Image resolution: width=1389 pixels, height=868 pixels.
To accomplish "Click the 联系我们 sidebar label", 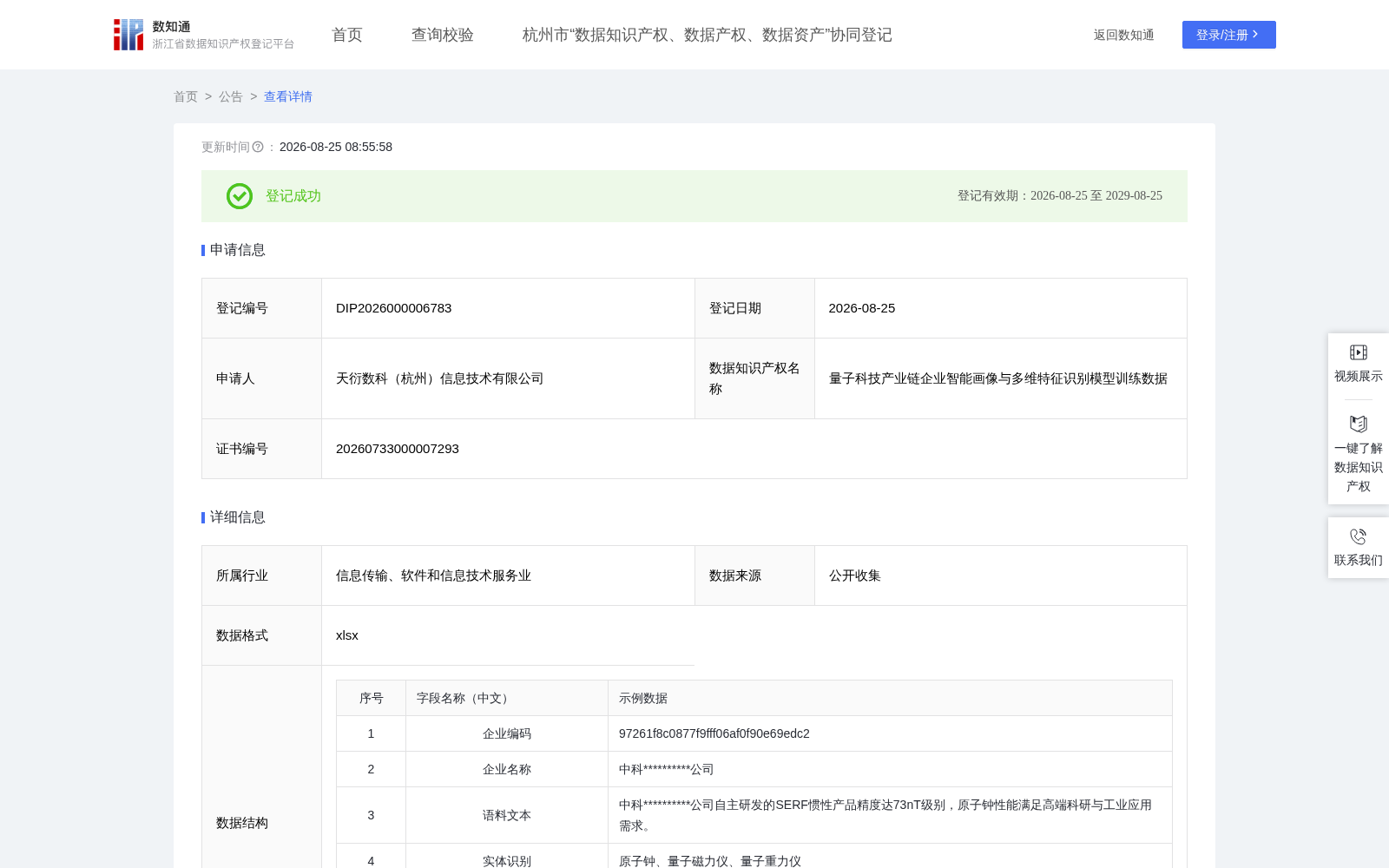I will (1359, 560).
